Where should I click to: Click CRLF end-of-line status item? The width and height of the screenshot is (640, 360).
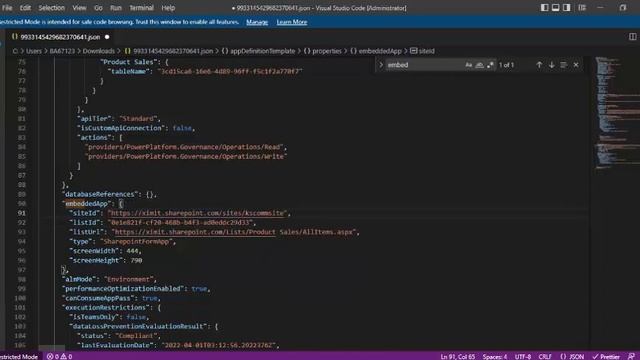pos(545,356)
